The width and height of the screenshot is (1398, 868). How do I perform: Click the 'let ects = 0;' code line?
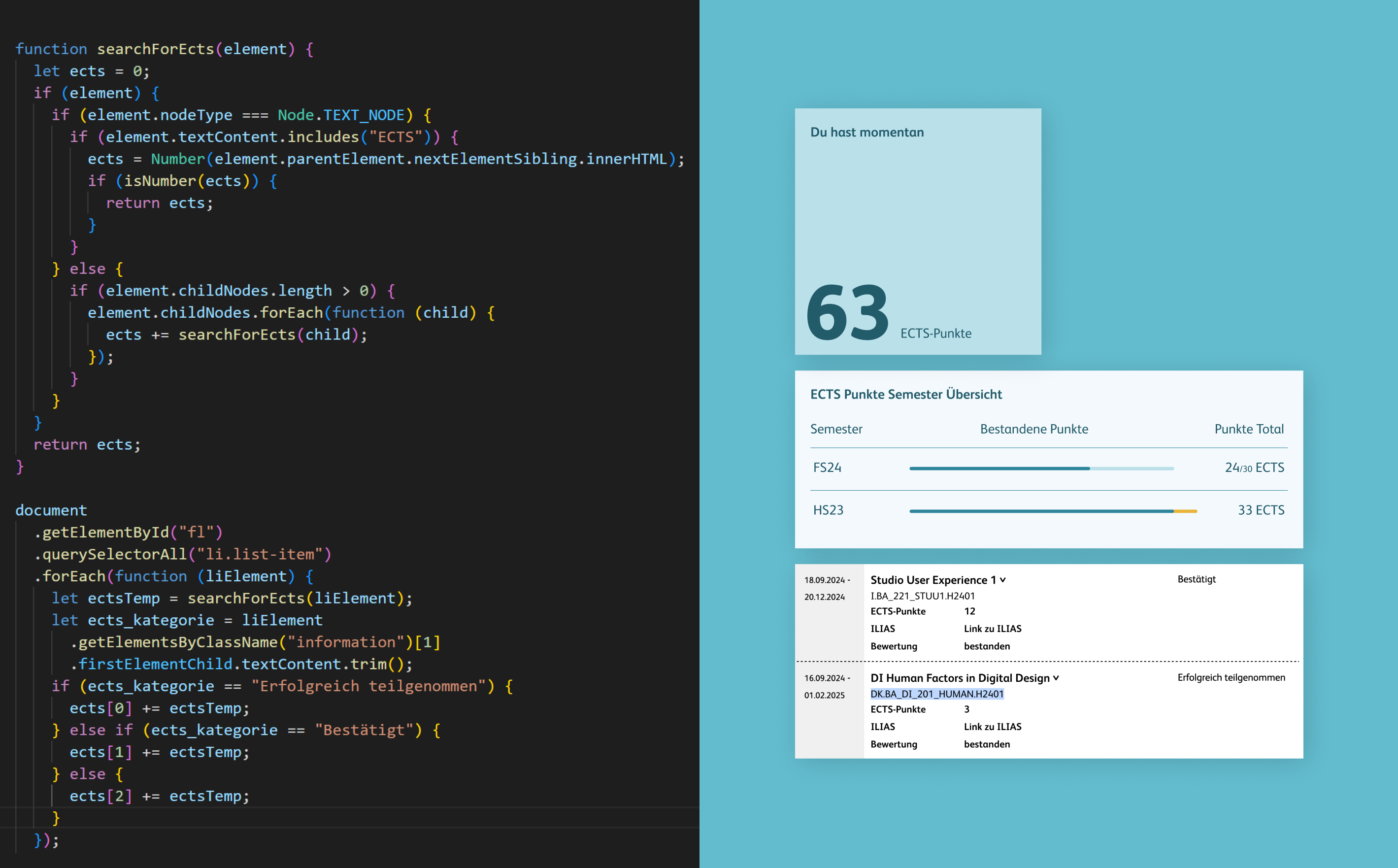[91, 71]
